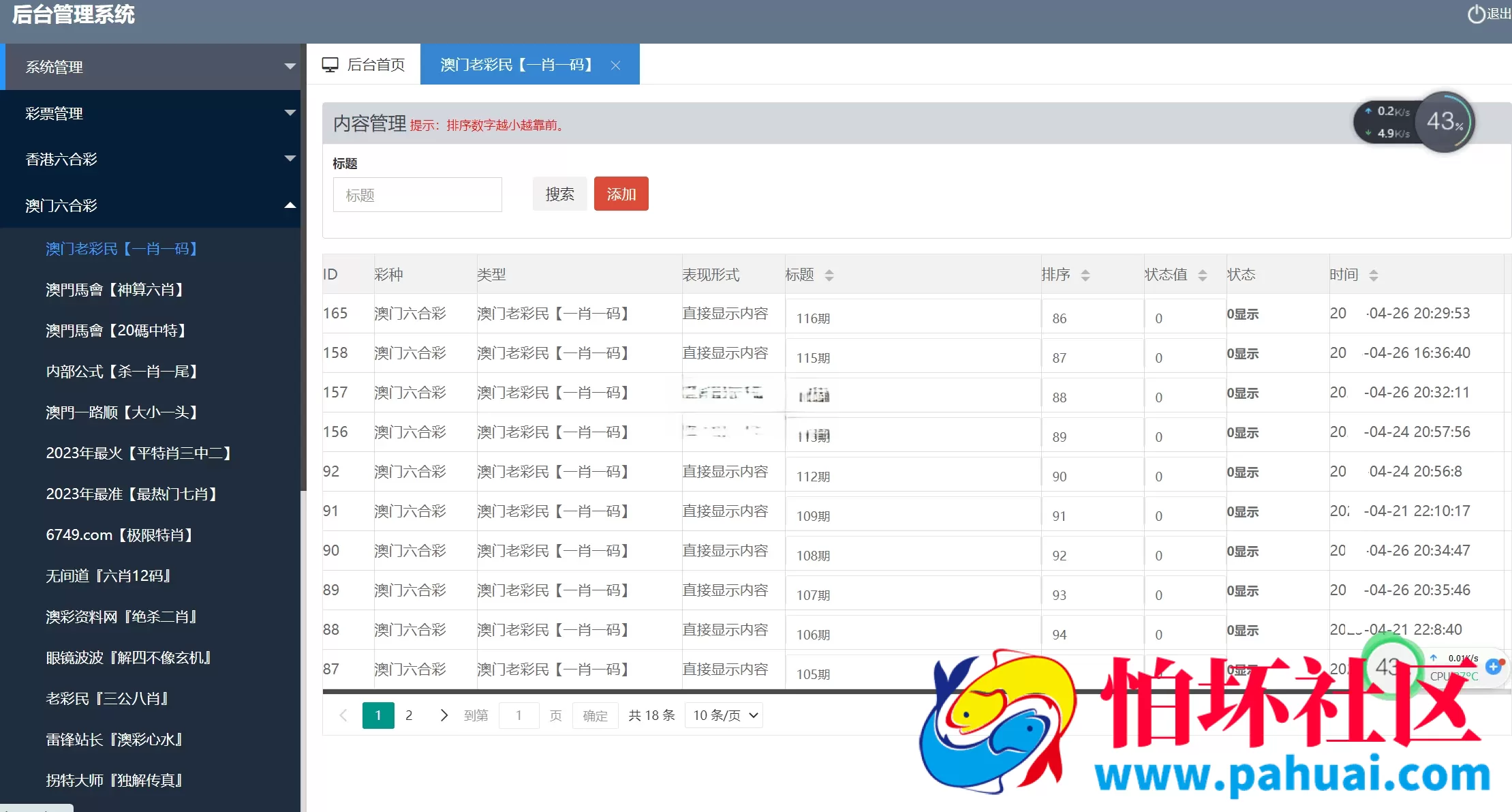Viewport: 1512px width, 812px height.
Task: Click the monitor icon beside 后台首页
Action: pos(330,65)
